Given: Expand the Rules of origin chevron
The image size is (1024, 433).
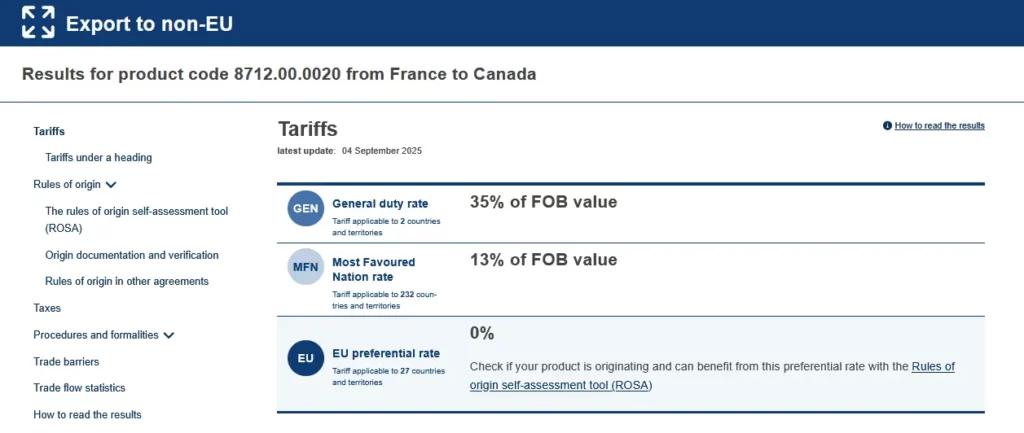Looking at the screenshot, I should (x=111, y=184).
